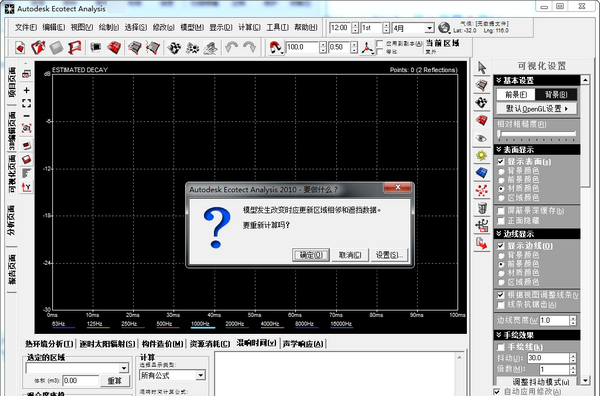
Task: Click the sun settings icon in right strip
Action: pyautogui.click(x=482, y=155)
